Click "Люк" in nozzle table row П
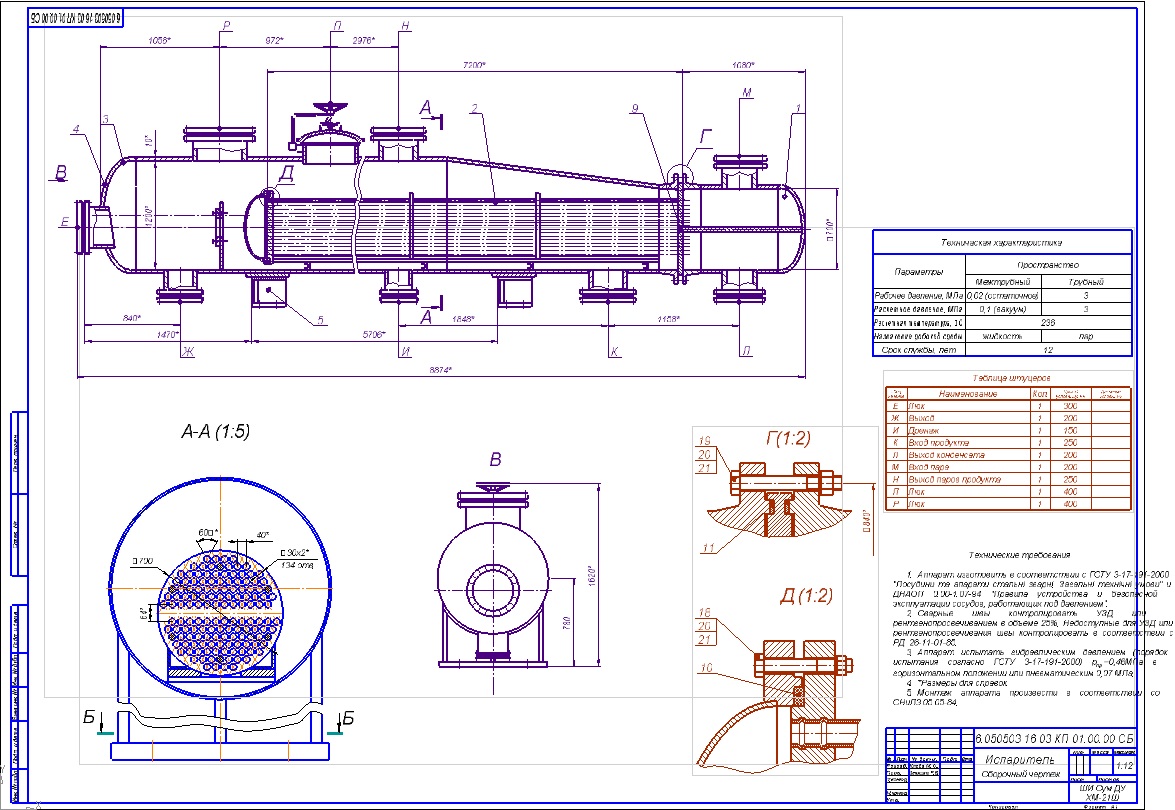Screen dimensions: 1175x810 click(916, 492)
